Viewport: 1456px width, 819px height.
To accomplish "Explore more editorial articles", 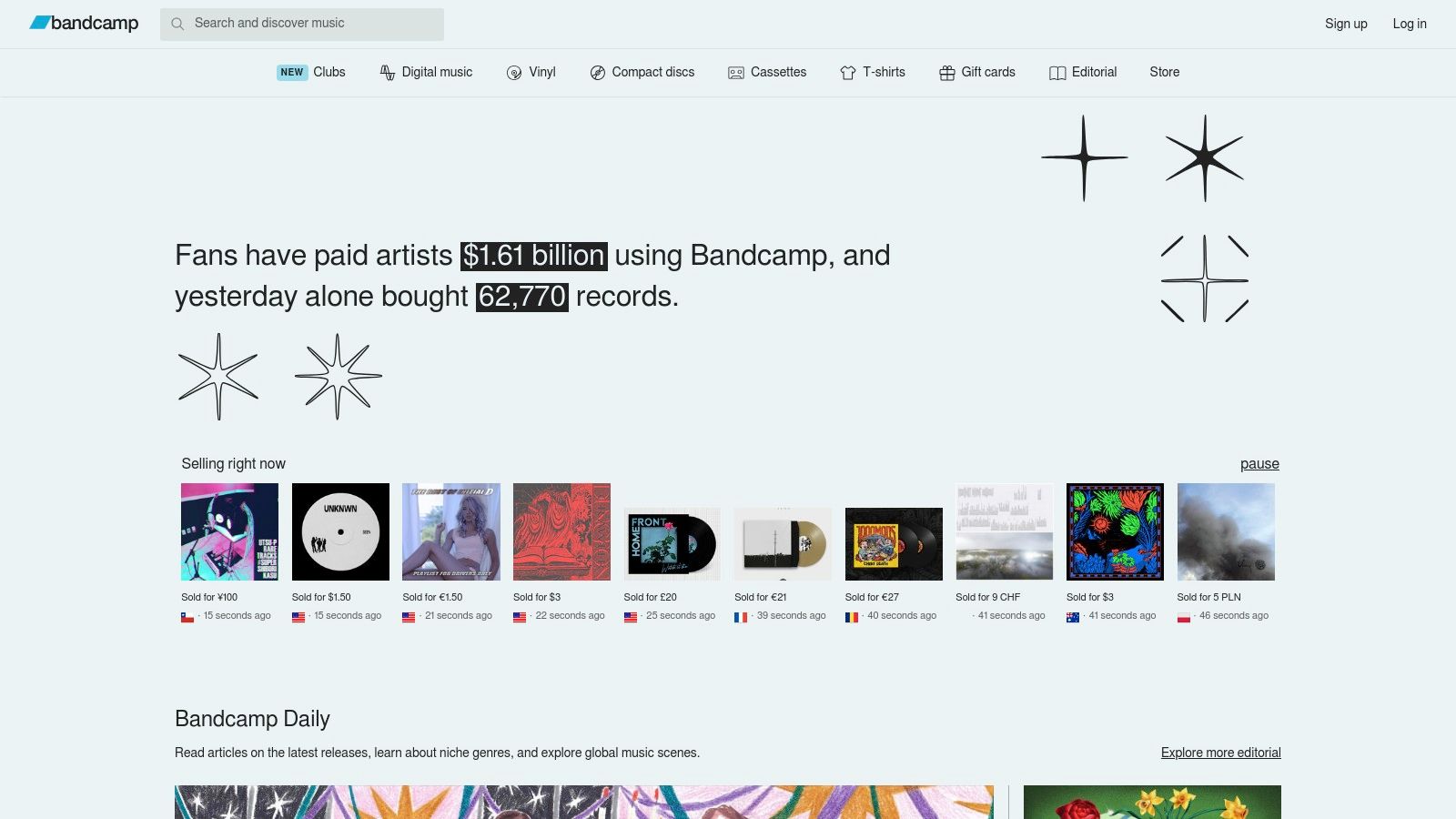I will [x=1220, y=753].
